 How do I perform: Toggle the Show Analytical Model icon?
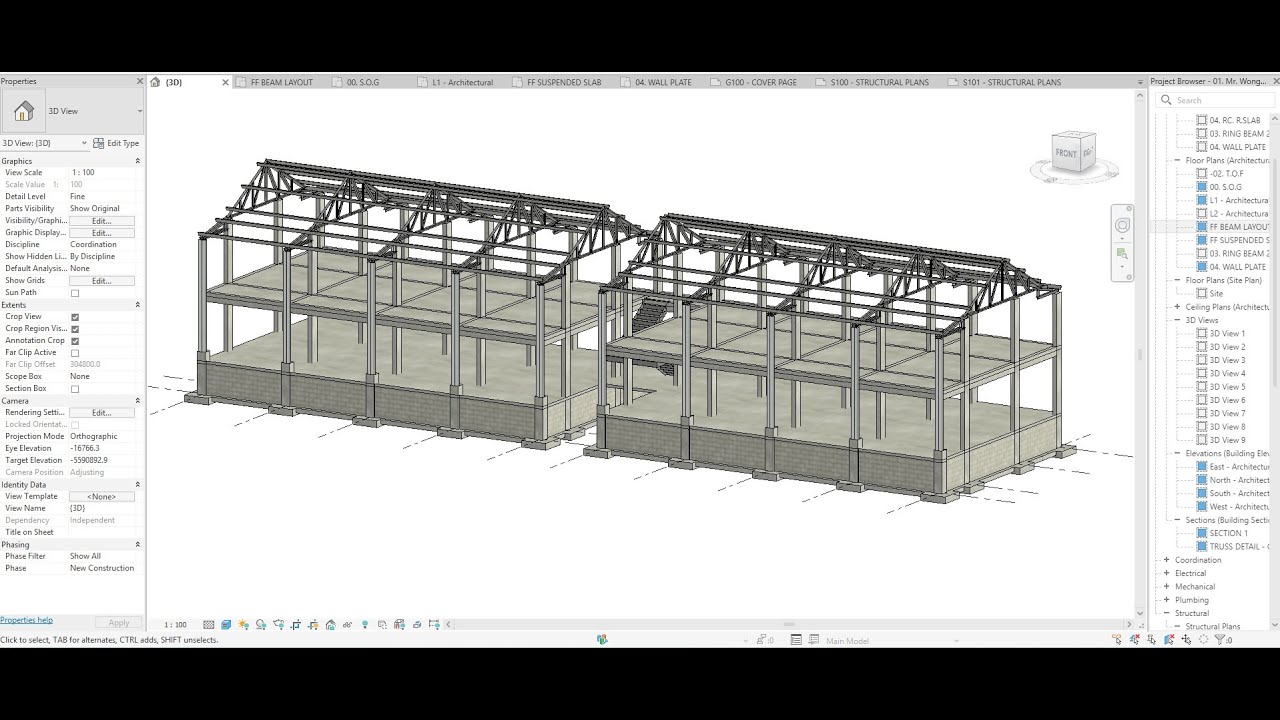(x=399, y=625)
